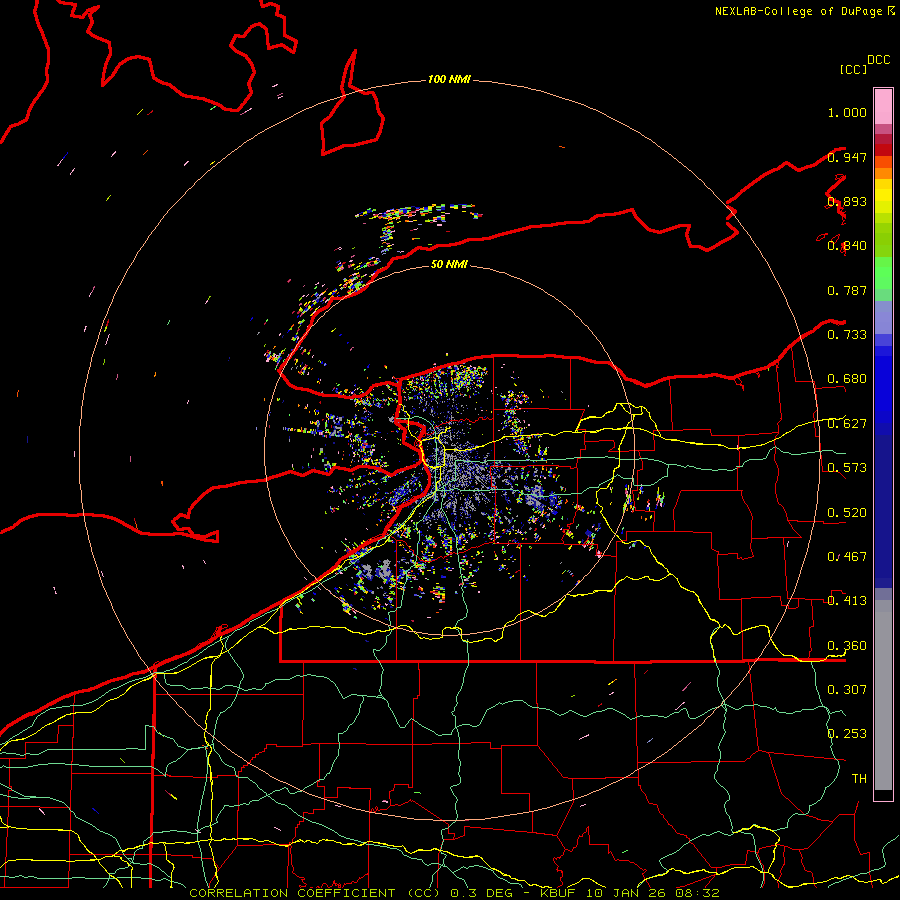Click the 0.413 scale value
The height and width of the screenshot is (900, 900).
847,601
